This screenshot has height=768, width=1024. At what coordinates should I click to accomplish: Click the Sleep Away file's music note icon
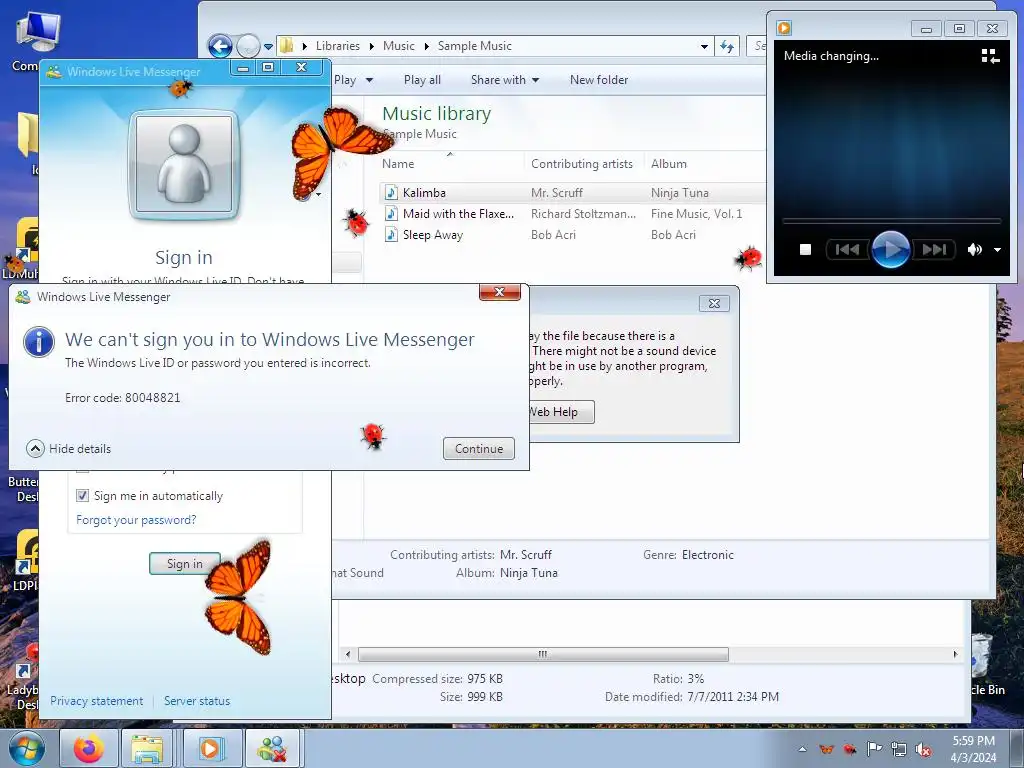coord(391,234)
